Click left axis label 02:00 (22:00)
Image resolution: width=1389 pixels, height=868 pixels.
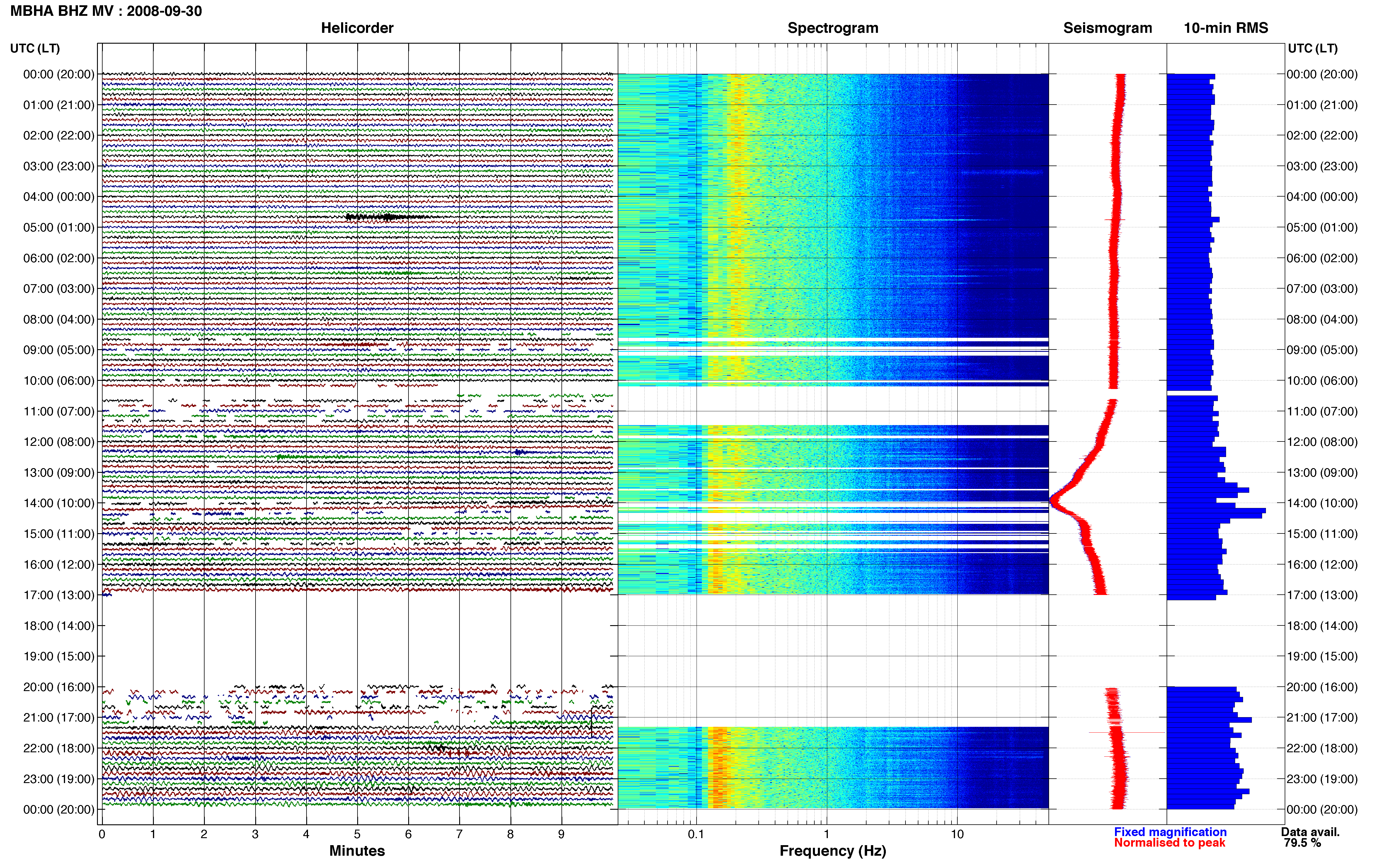click(x=59, y=135)
